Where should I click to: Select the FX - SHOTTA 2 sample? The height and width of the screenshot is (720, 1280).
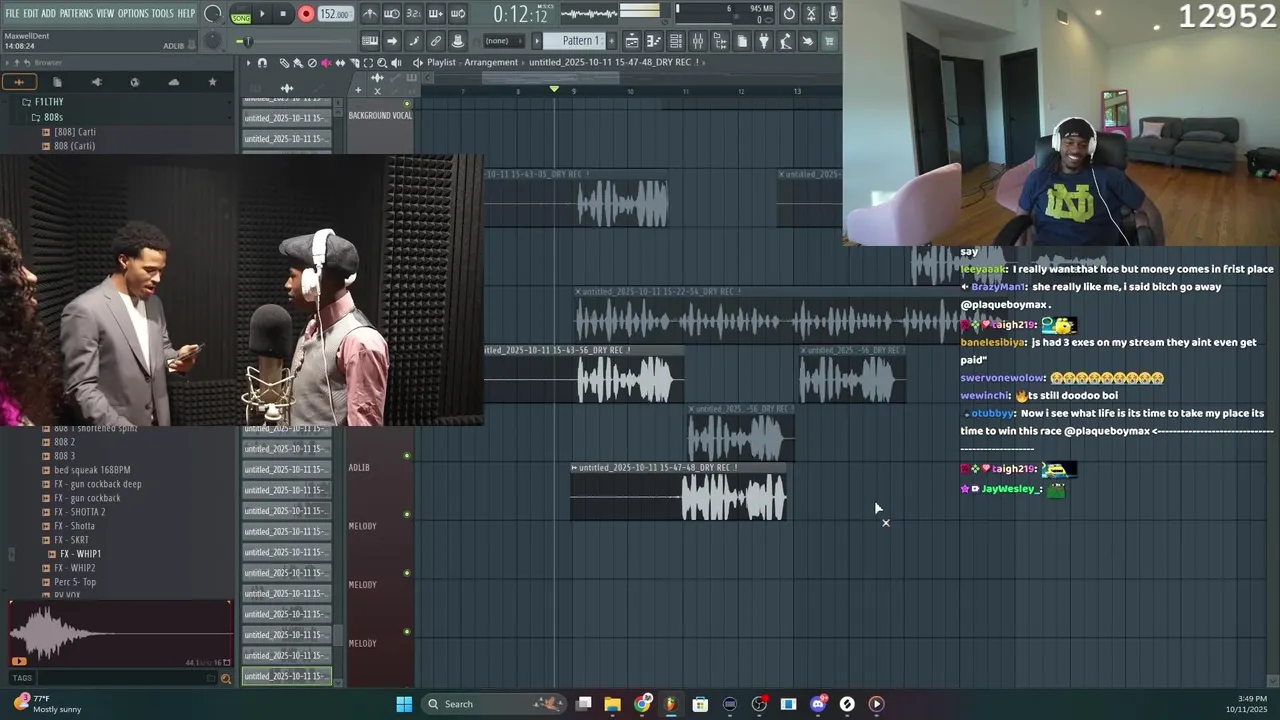[80, 512]
